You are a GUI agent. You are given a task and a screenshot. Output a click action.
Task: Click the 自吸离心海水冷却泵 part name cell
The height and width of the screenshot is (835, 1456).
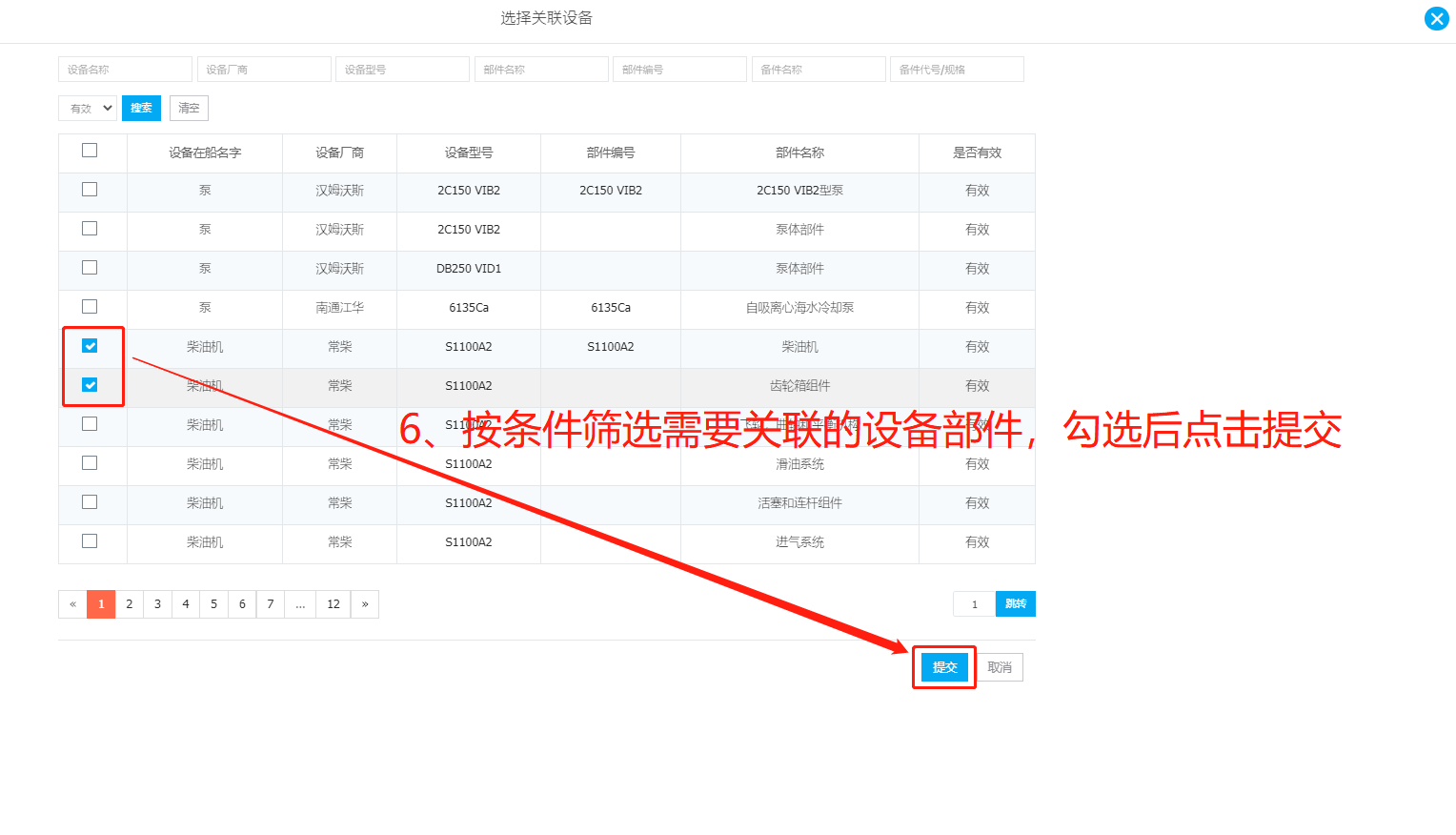[x=800, y=308]
